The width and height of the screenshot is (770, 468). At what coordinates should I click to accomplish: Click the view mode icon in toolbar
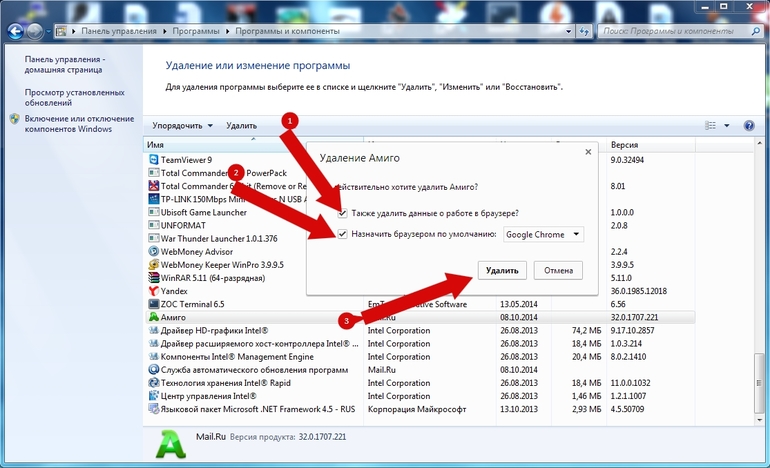[x=710, y=126]
